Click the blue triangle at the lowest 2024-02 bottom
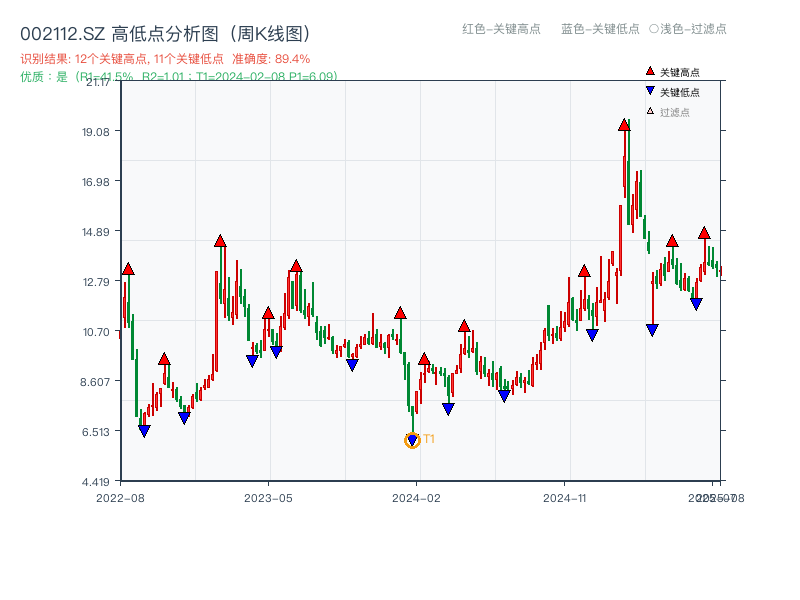 (x=411, y=438)
